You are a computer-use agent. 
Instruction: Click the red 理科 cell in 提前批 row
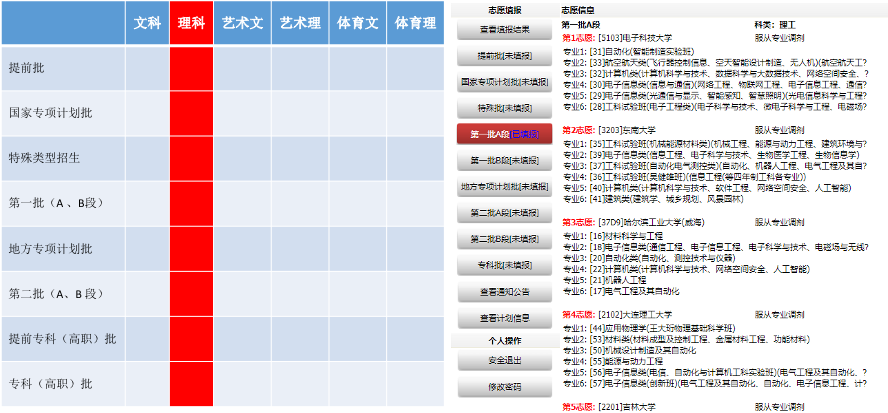191,68
